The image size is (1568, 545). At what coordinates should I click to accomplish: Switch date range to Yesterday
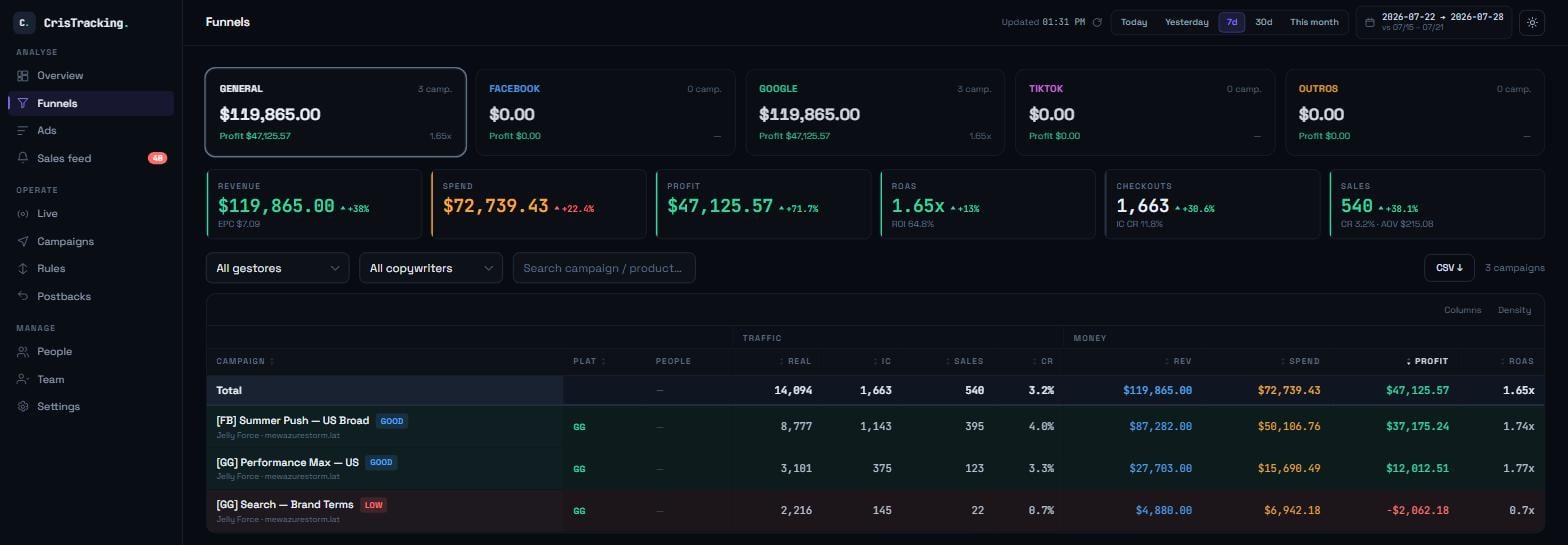(x=1186, y=22)
